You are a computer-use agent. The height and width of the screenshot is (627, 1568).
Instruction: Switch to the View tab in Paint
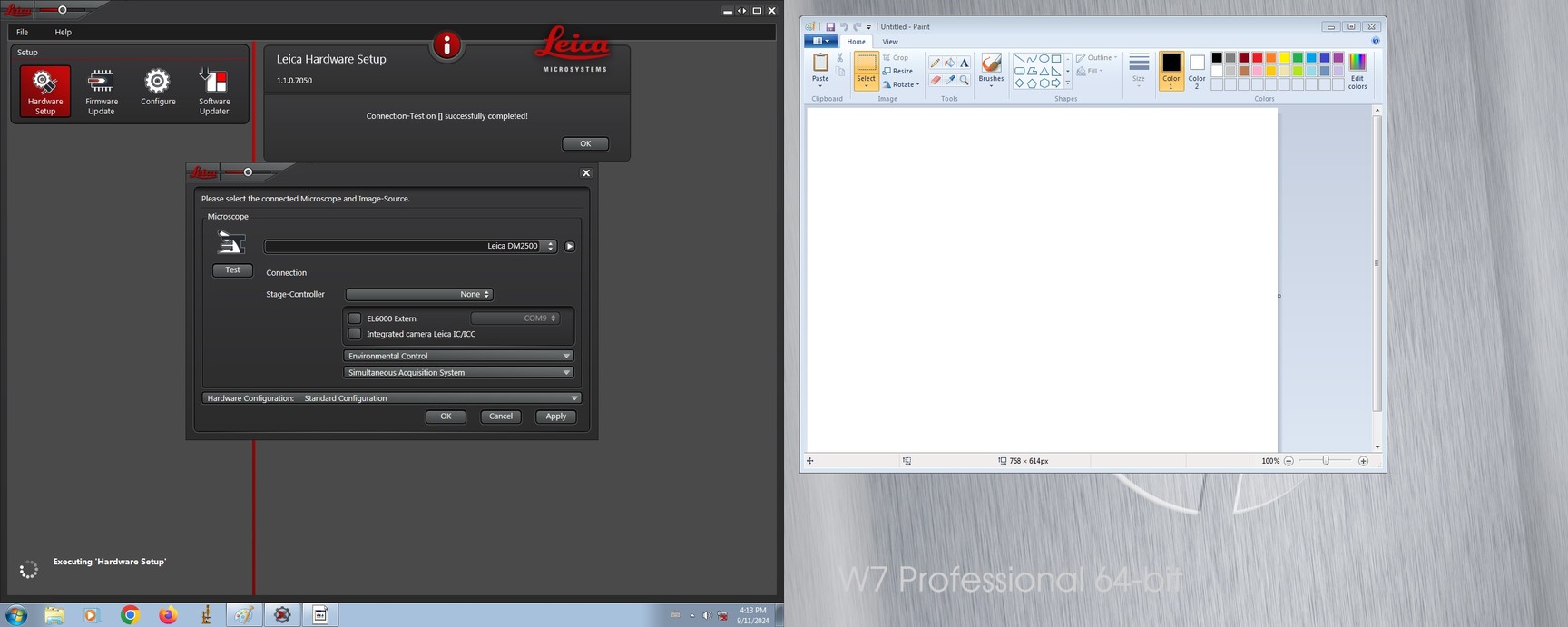pyautogui.click(x=890, y=42)
